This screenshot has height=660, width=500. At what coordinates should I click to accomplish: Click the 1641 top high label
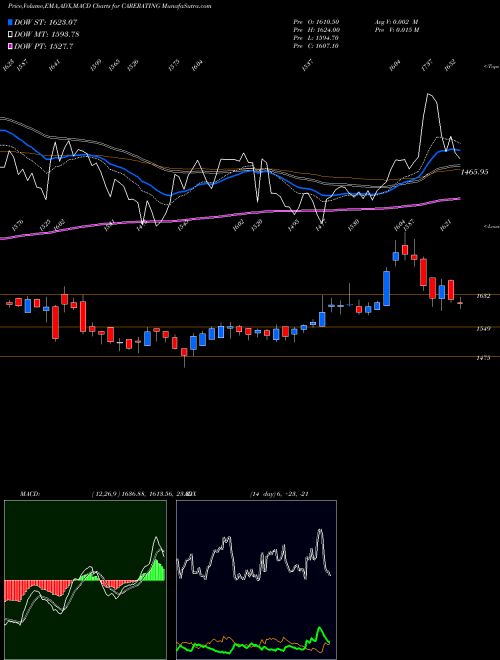click(54, 65)
